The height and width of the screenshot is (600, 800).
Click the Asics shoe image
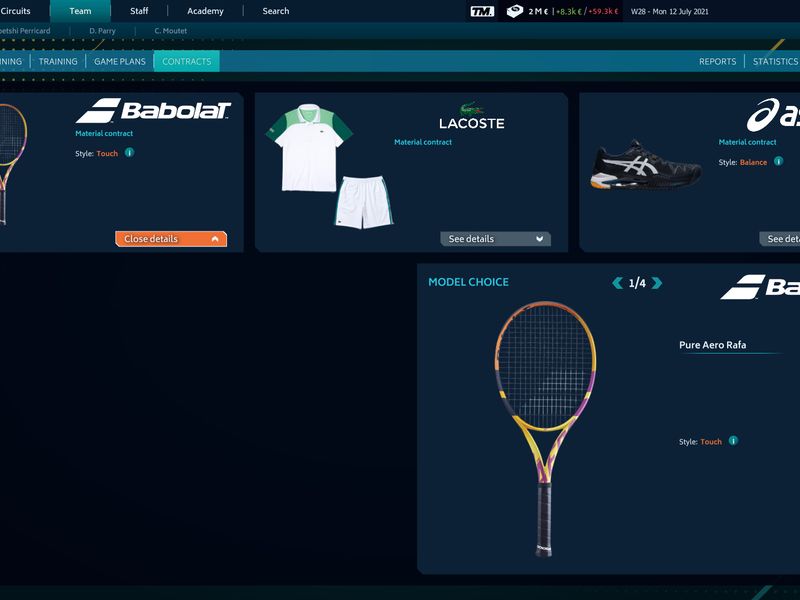(646, 164)
